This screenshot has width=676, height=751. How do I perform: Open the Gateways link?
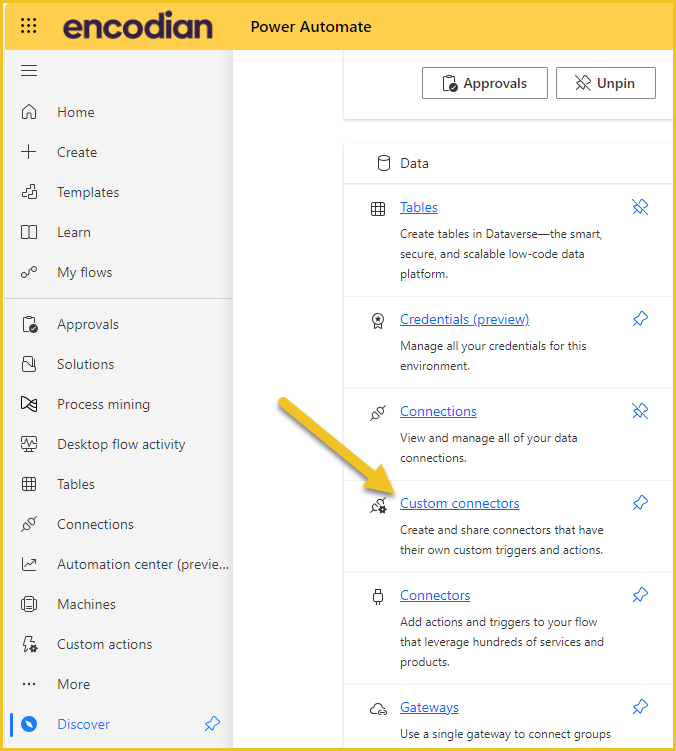click(429, 707)
